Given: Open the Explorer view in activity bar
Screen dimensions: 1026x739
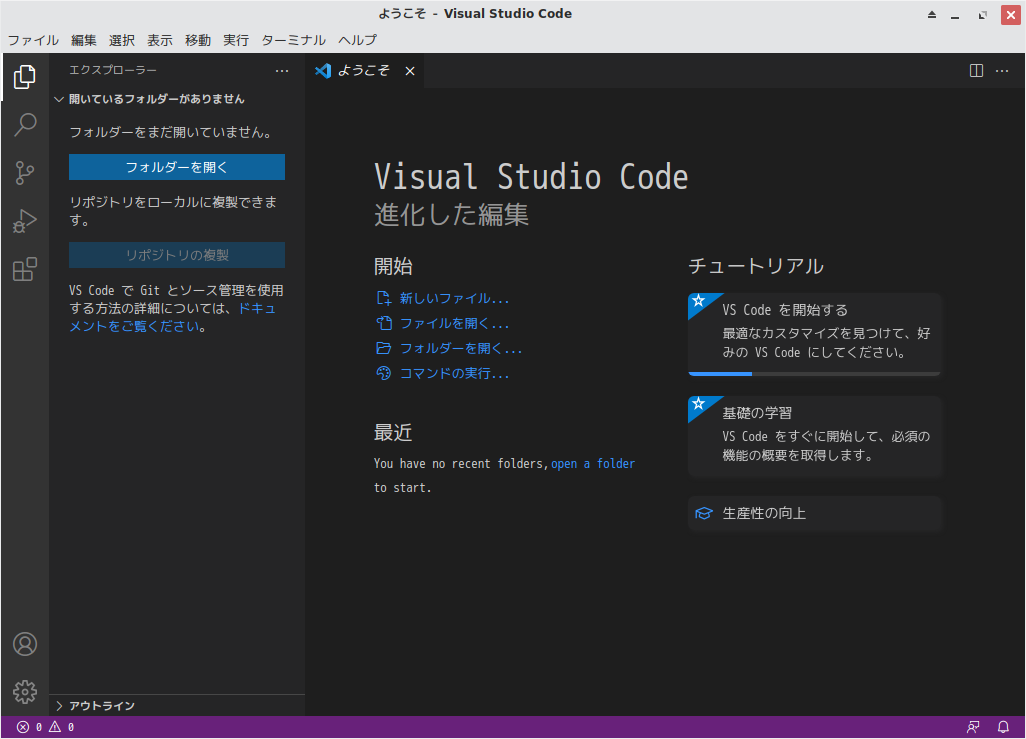Looking at the screenshot, I should (25, 77).
